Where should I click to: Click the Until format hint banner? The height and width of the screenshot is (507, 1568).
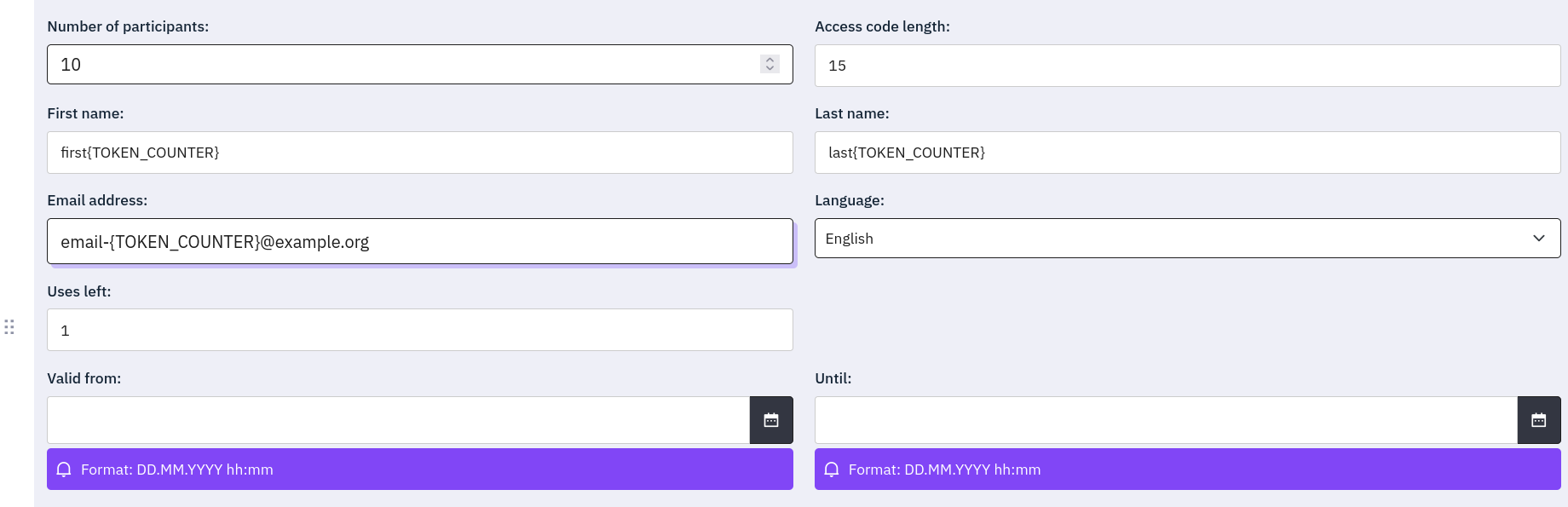[x=1188, y=470]
